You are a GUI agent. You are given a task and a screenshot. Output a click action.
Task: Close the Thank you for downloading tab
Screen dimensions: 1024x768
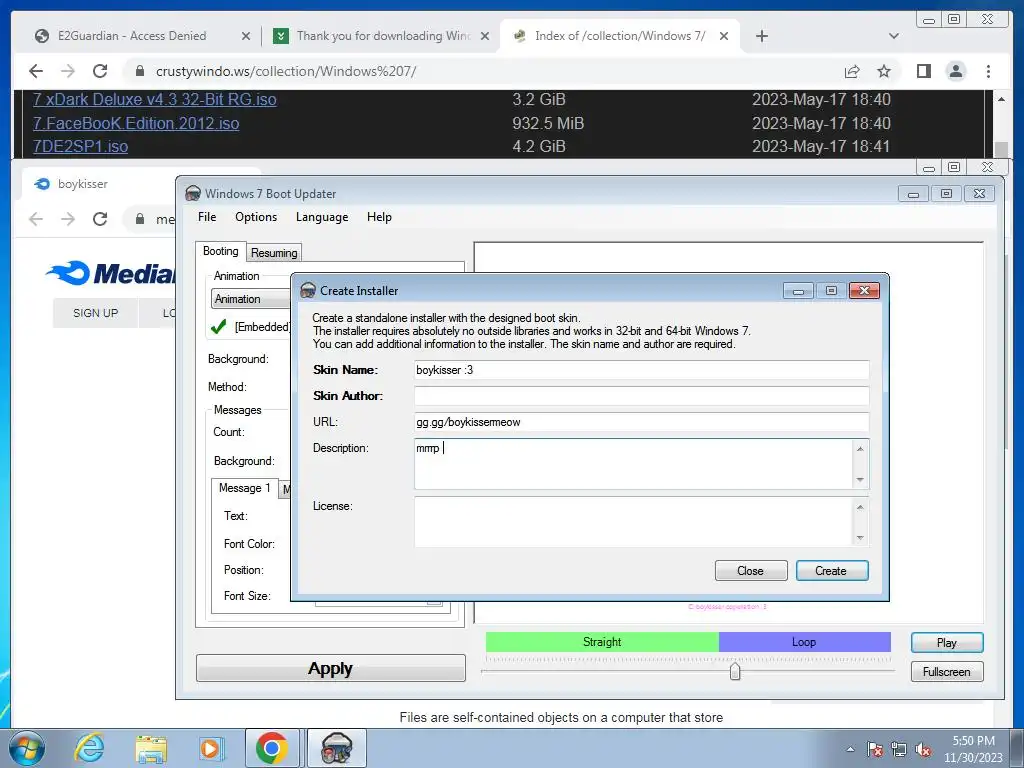point(485,36)
